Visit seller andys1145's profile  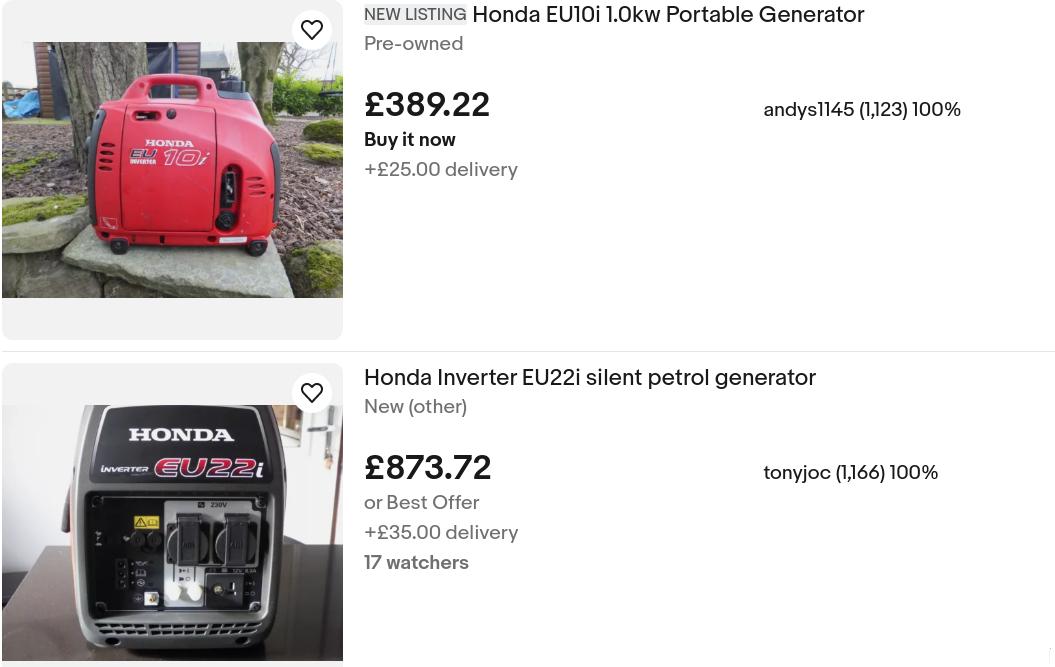tap(808, 110)
